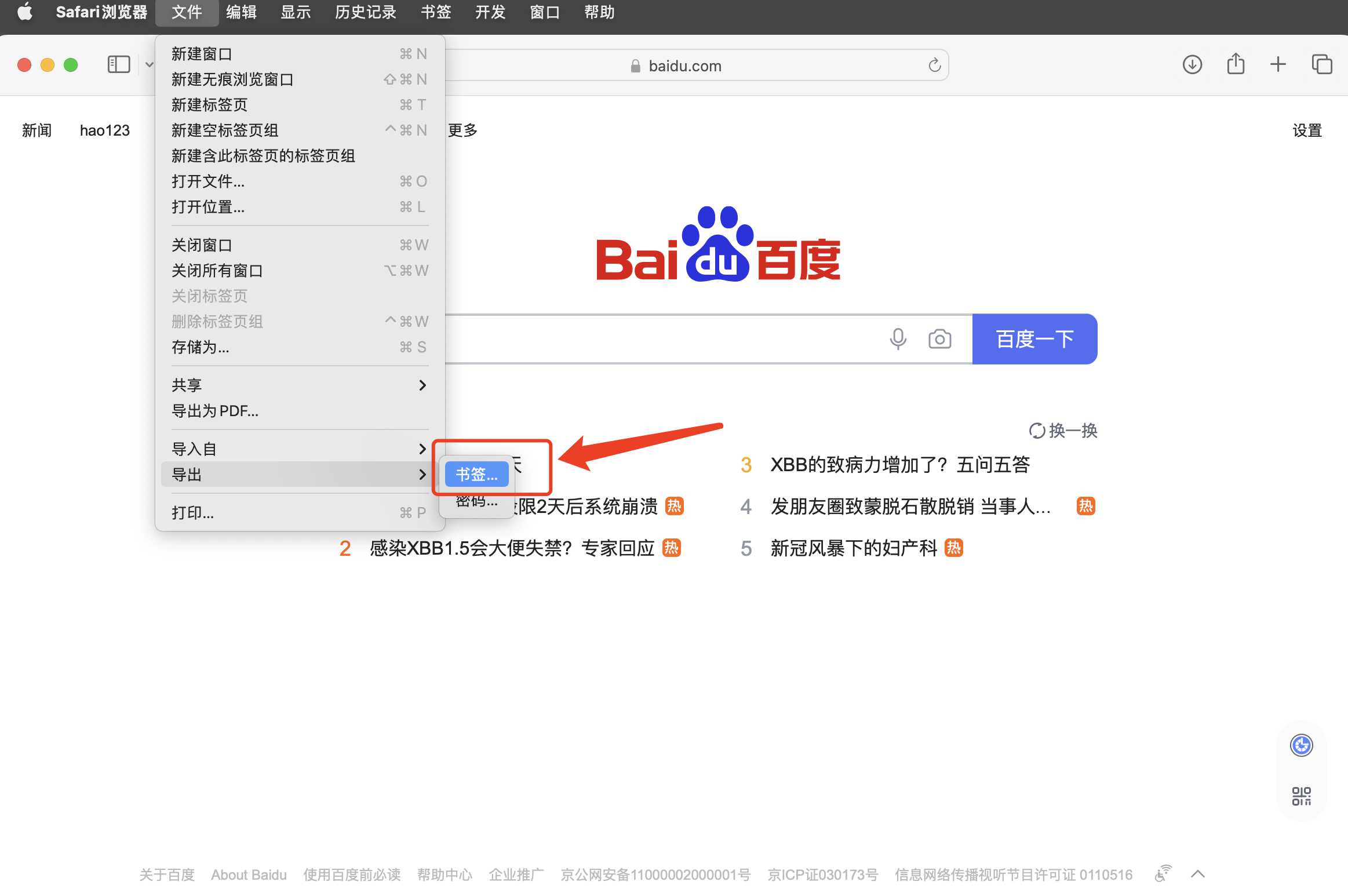The width and height of the screenshot is (1348, 896).
Task: Click the 换一换 refresh icon
Action: point(1036,431)
